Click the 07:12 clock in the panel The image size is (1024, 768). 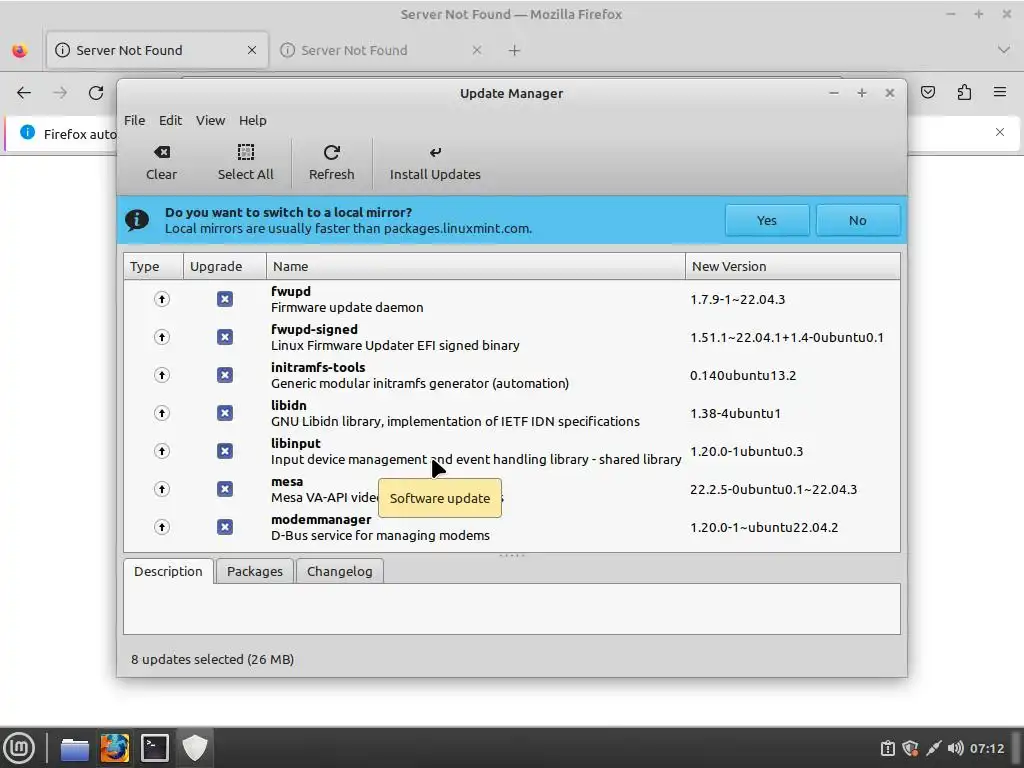[986, 748]
